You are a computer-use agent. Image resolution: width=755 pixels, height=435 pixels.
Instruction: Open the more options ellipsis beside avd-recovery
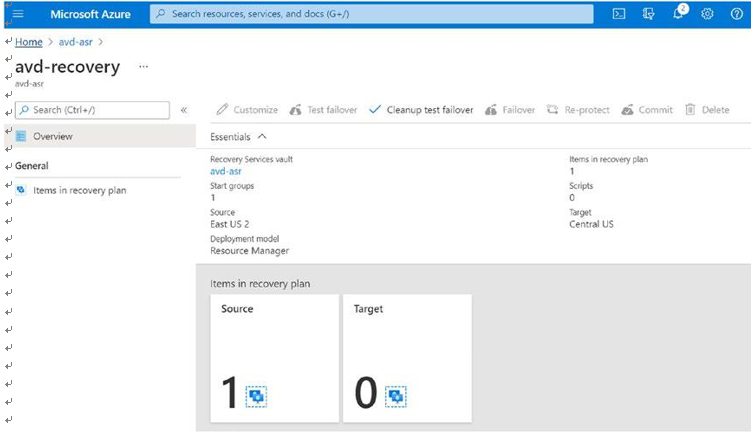click(143, 66)
